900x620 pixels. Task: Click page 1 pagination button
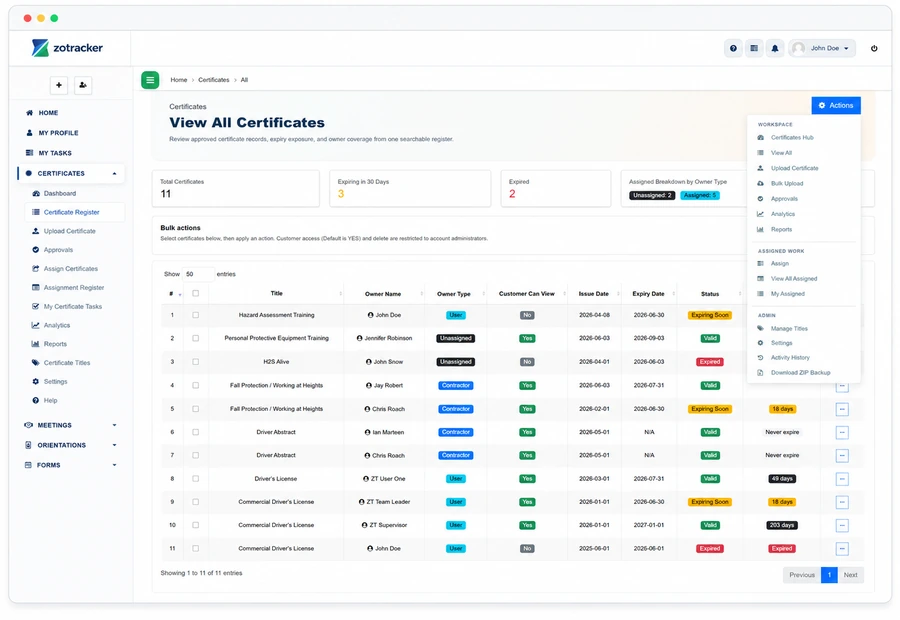829,575
